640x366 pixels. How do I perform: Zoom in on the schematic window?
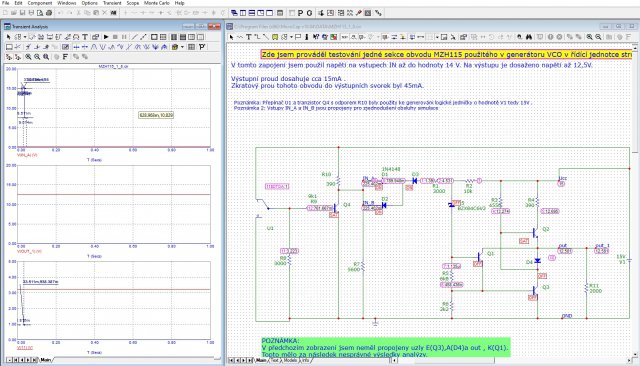coord(589,37)
